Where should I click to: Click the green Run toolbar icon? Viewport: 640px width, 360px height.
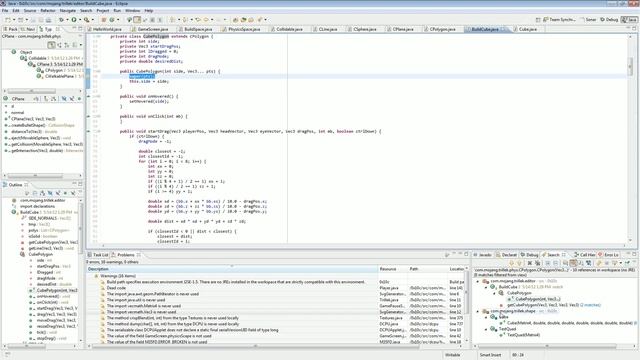[74, 20]
